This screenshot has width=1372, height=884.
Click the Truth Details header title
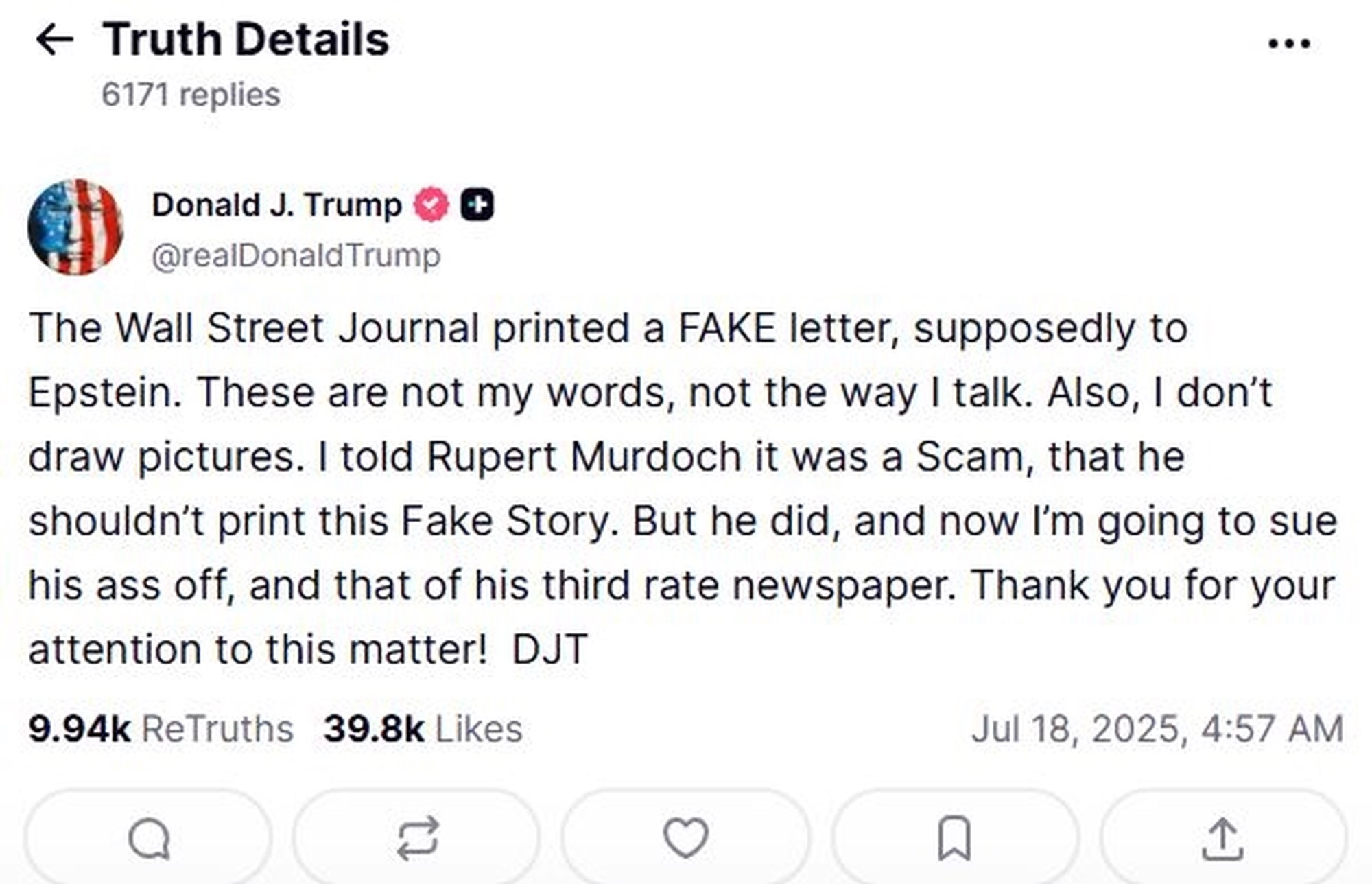(246, 39)
